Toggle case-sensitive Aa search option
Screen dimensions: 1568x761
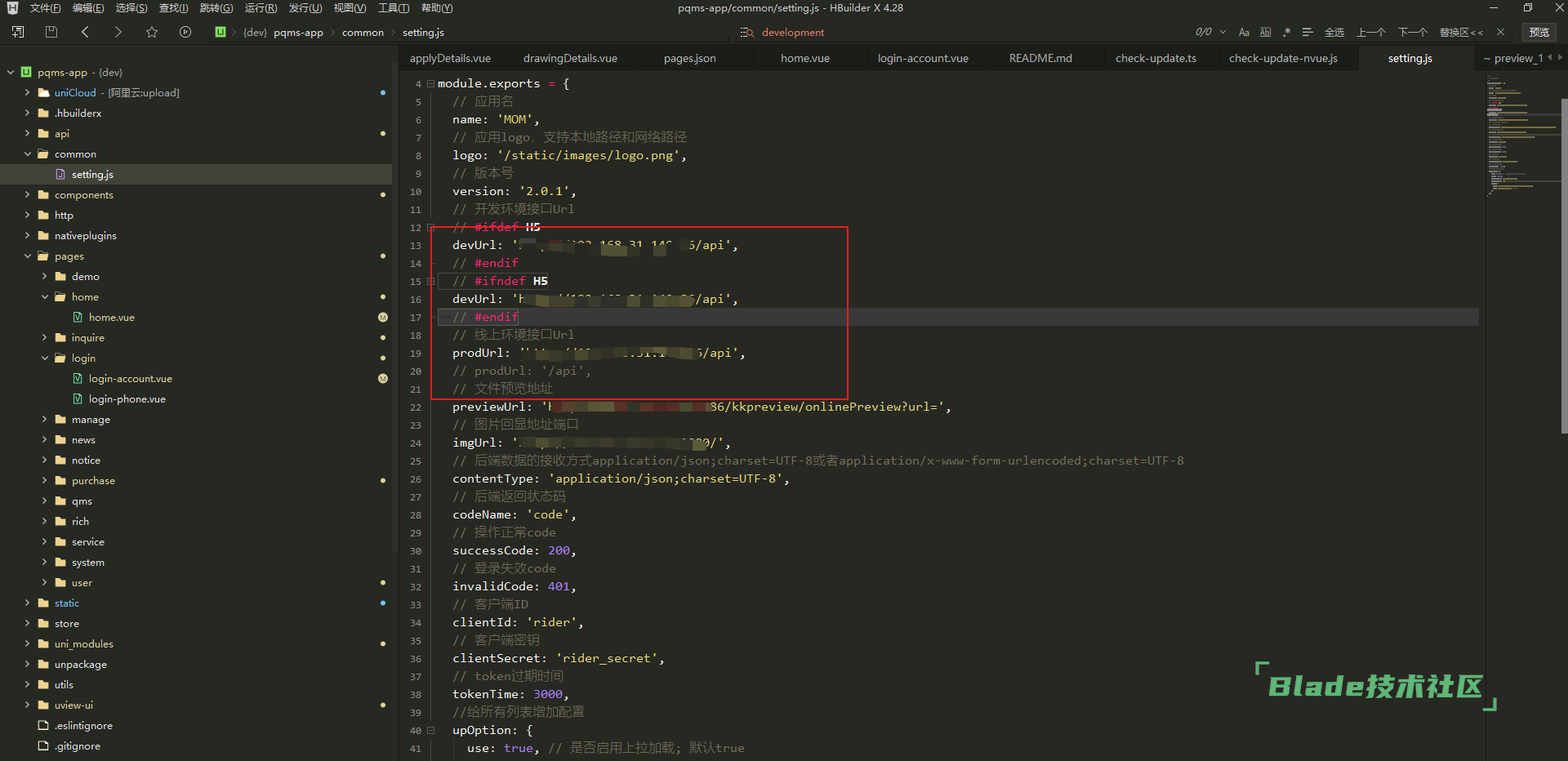(1244, 33)
